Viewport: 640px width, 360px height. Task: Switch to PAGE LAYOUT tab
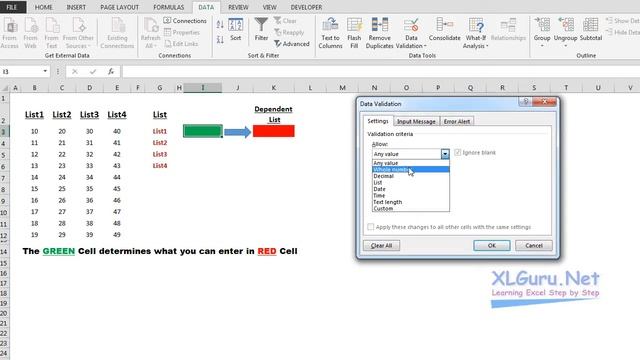tap(120, 7)
